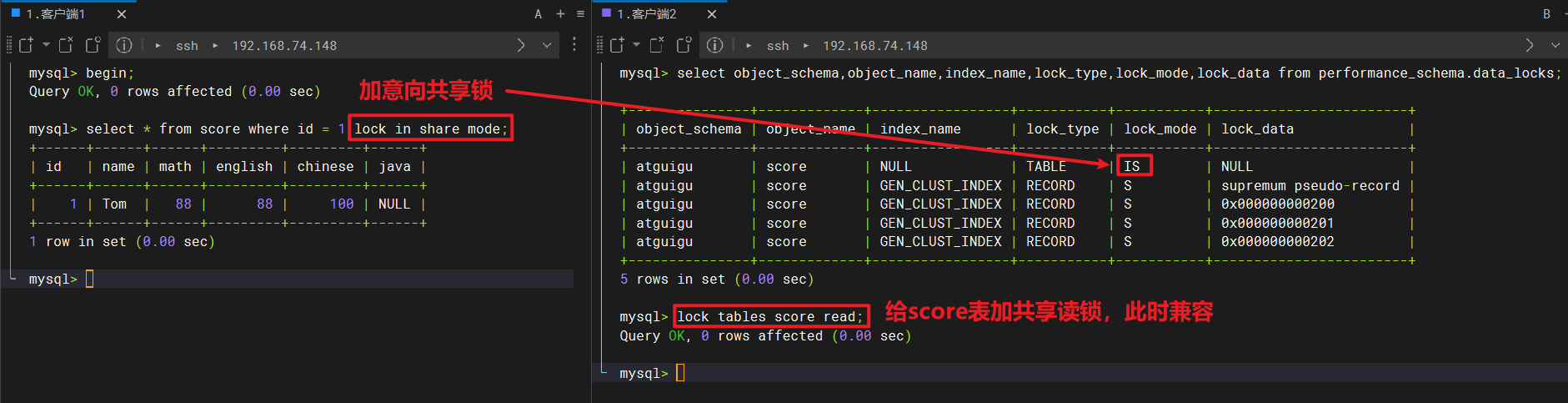Click arrow before ssh in left pane
Image resolution: width=1568 pixels, height=403 pixels.
[158, 46]
